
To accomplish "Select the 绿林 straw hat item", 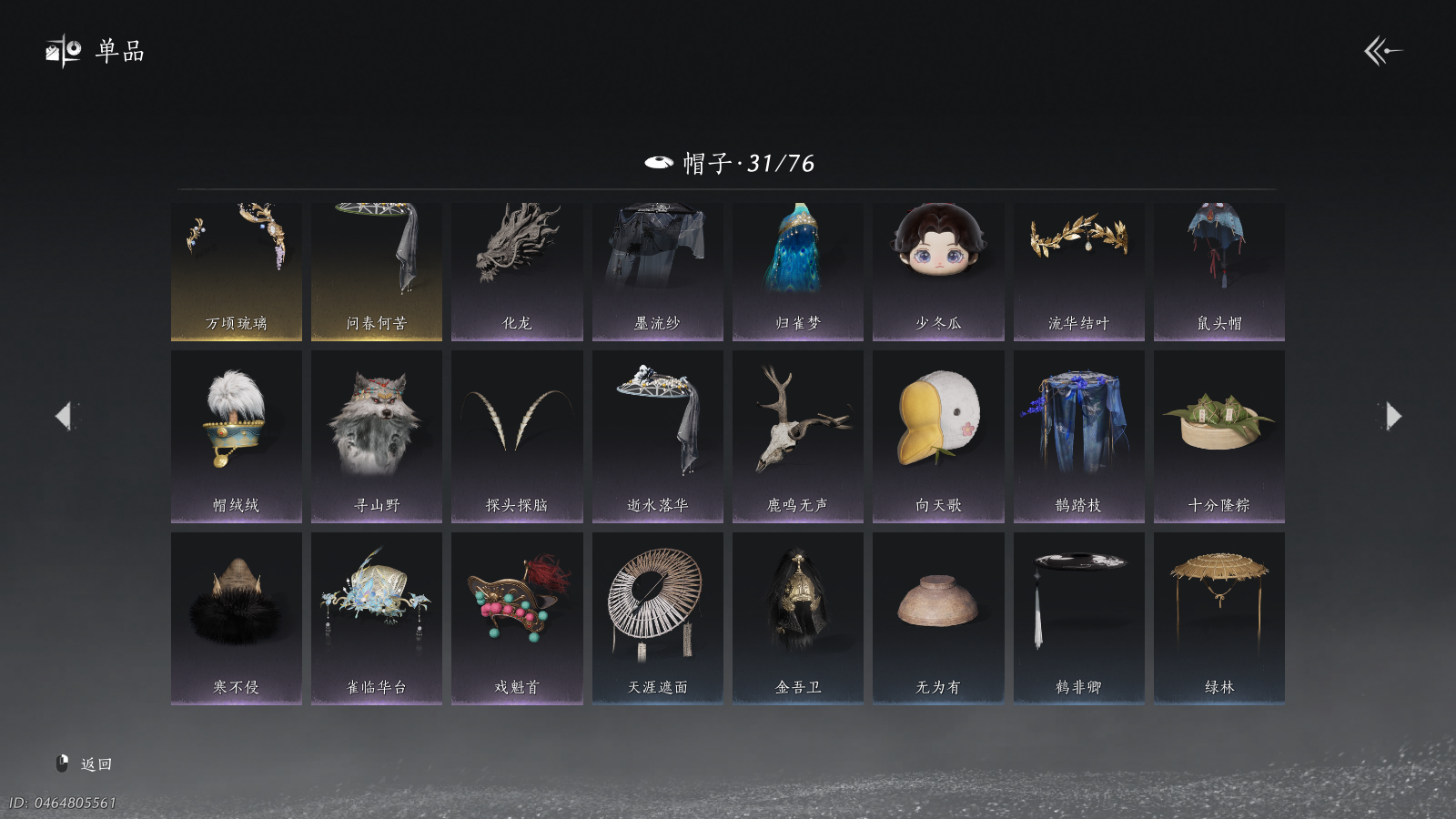I will pos(1219,619).
